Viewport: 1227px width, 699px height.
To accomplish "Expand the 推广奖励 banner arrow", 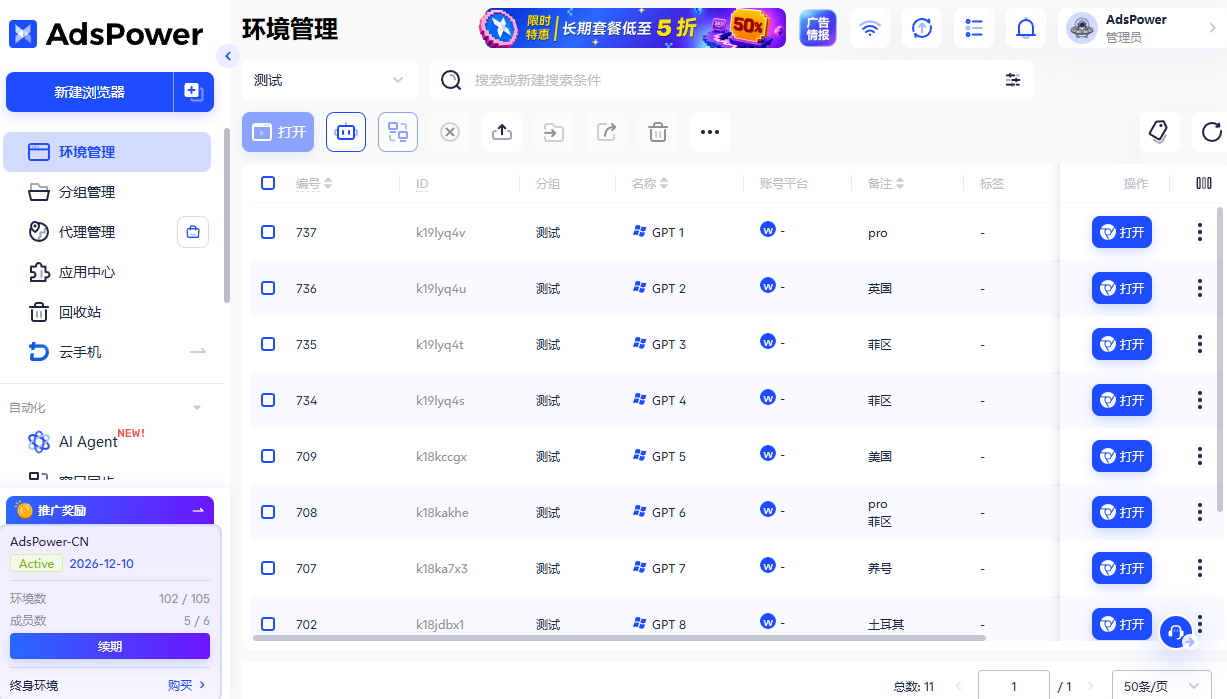I will click(198, 510).
